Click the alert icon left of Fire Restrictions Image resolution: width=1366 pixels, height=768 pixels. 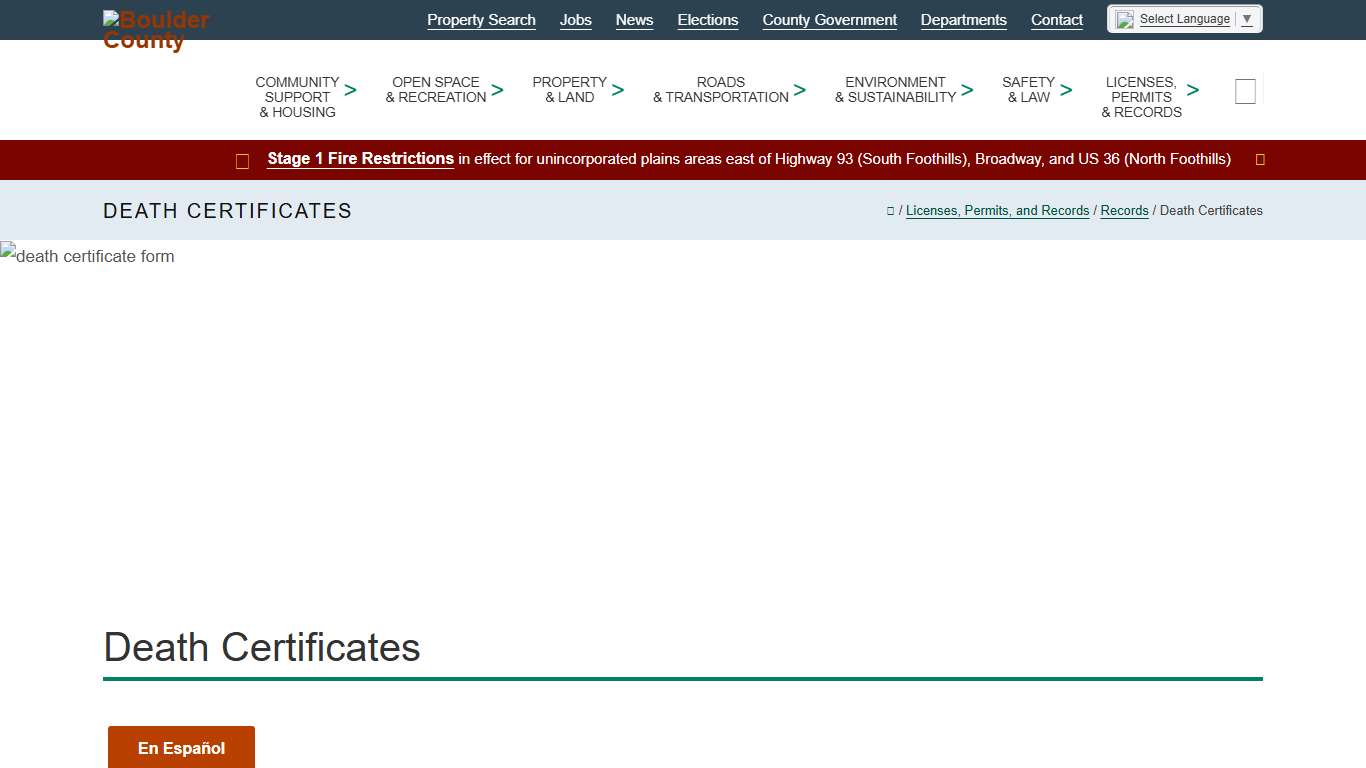click(242, 161)
